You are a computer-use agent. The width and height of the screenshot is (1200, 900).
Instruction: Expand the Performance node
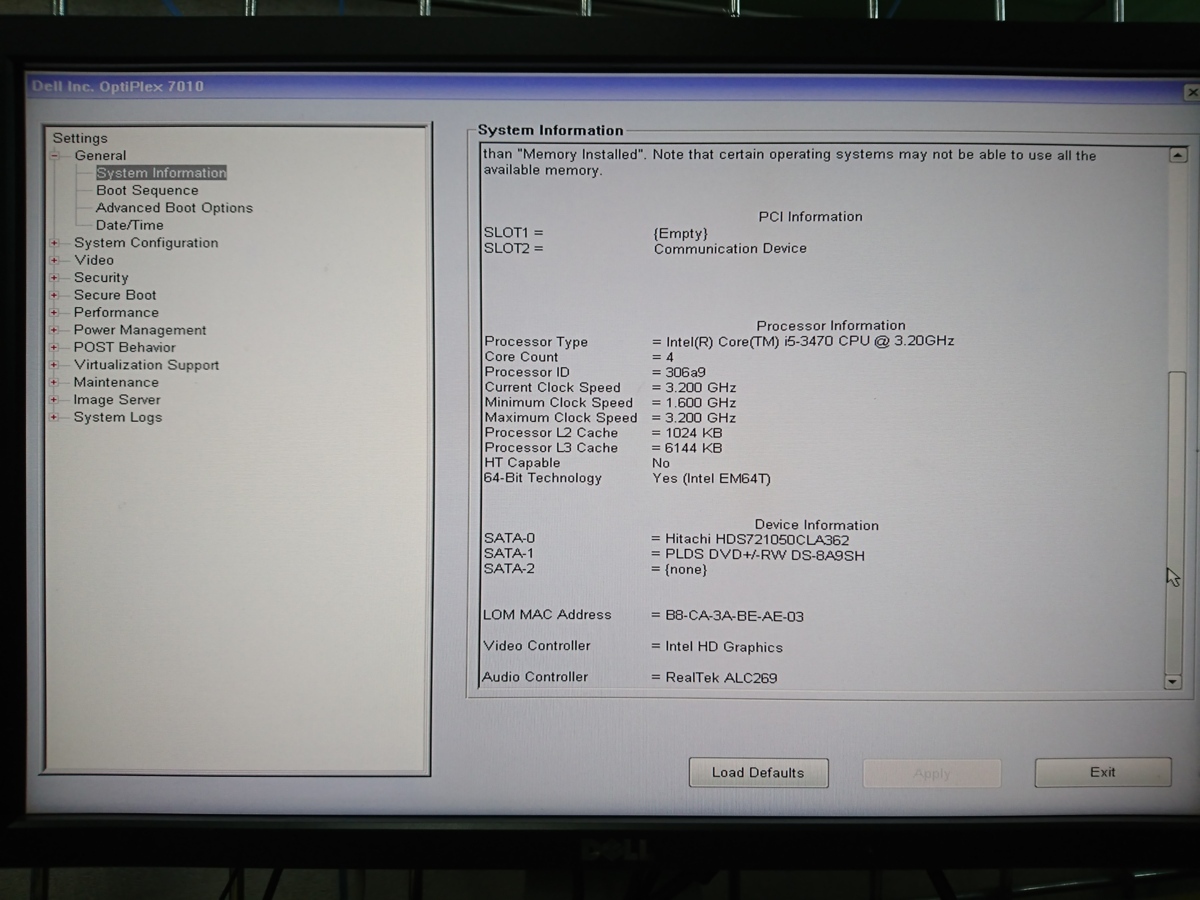coord(54,312)
